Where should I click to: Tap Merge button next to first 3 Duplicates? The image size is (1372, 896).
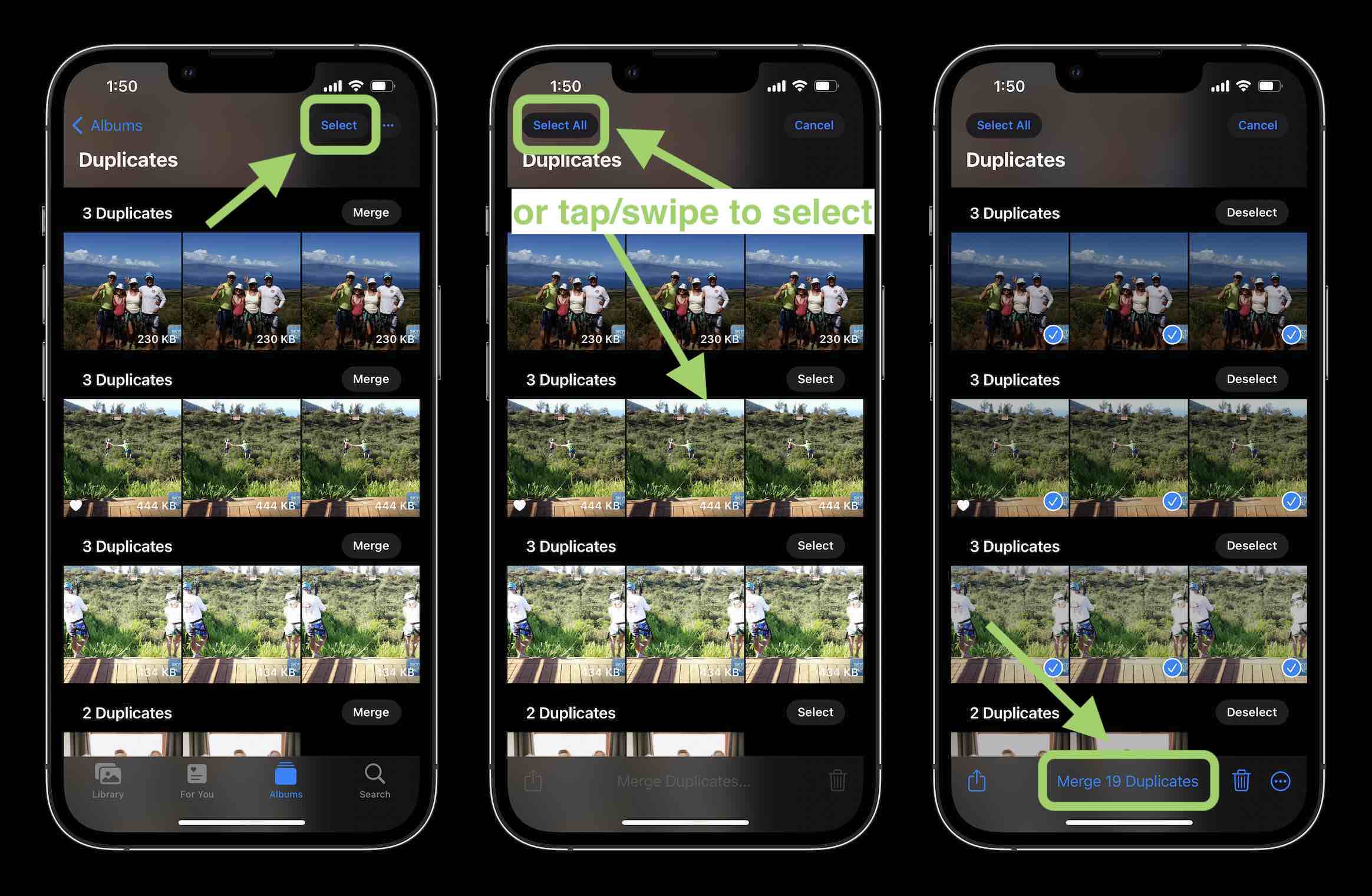[370, 212]
